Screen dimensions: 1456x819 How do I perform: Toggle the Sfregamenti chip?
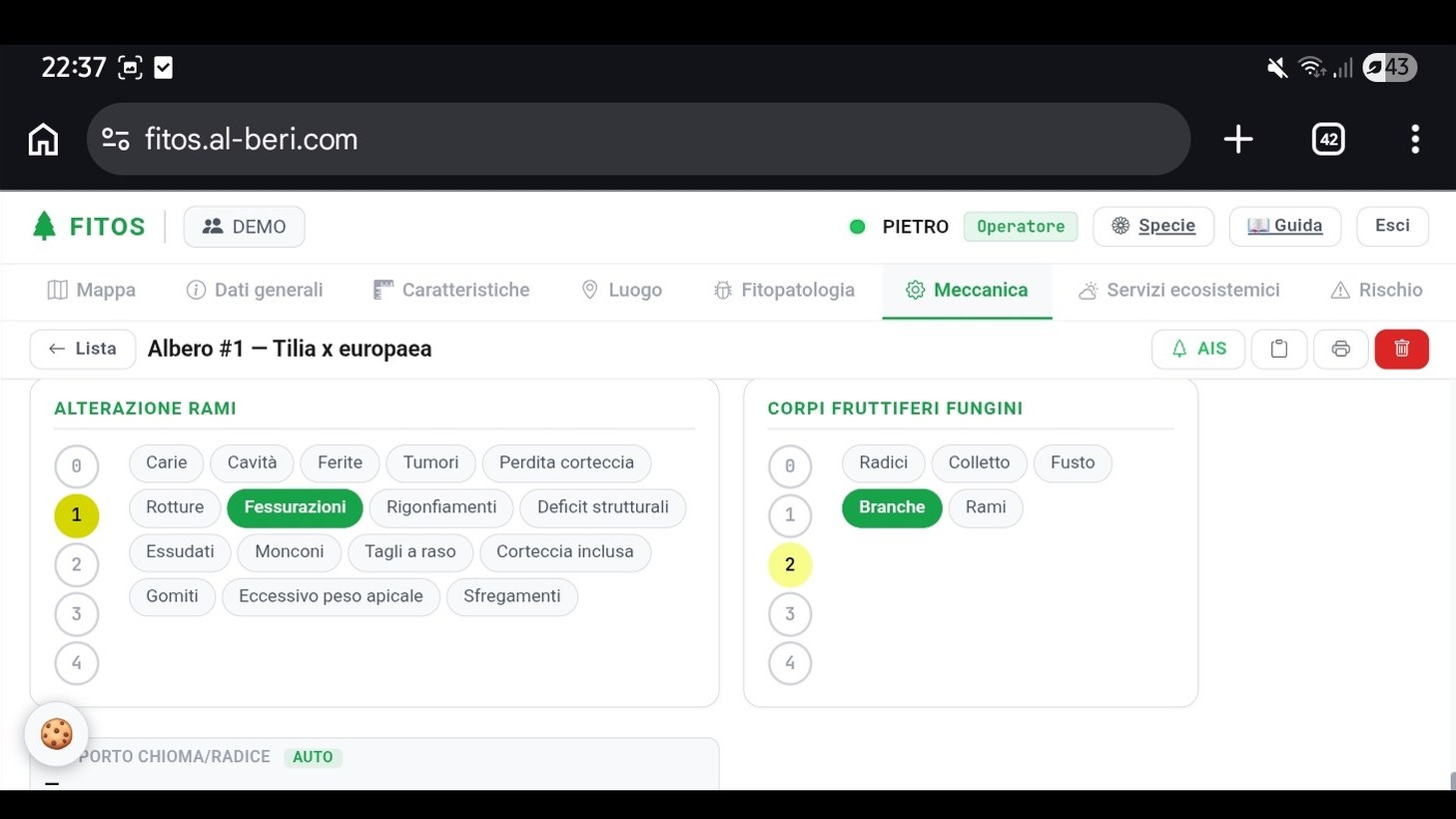(x=512, y=596)
